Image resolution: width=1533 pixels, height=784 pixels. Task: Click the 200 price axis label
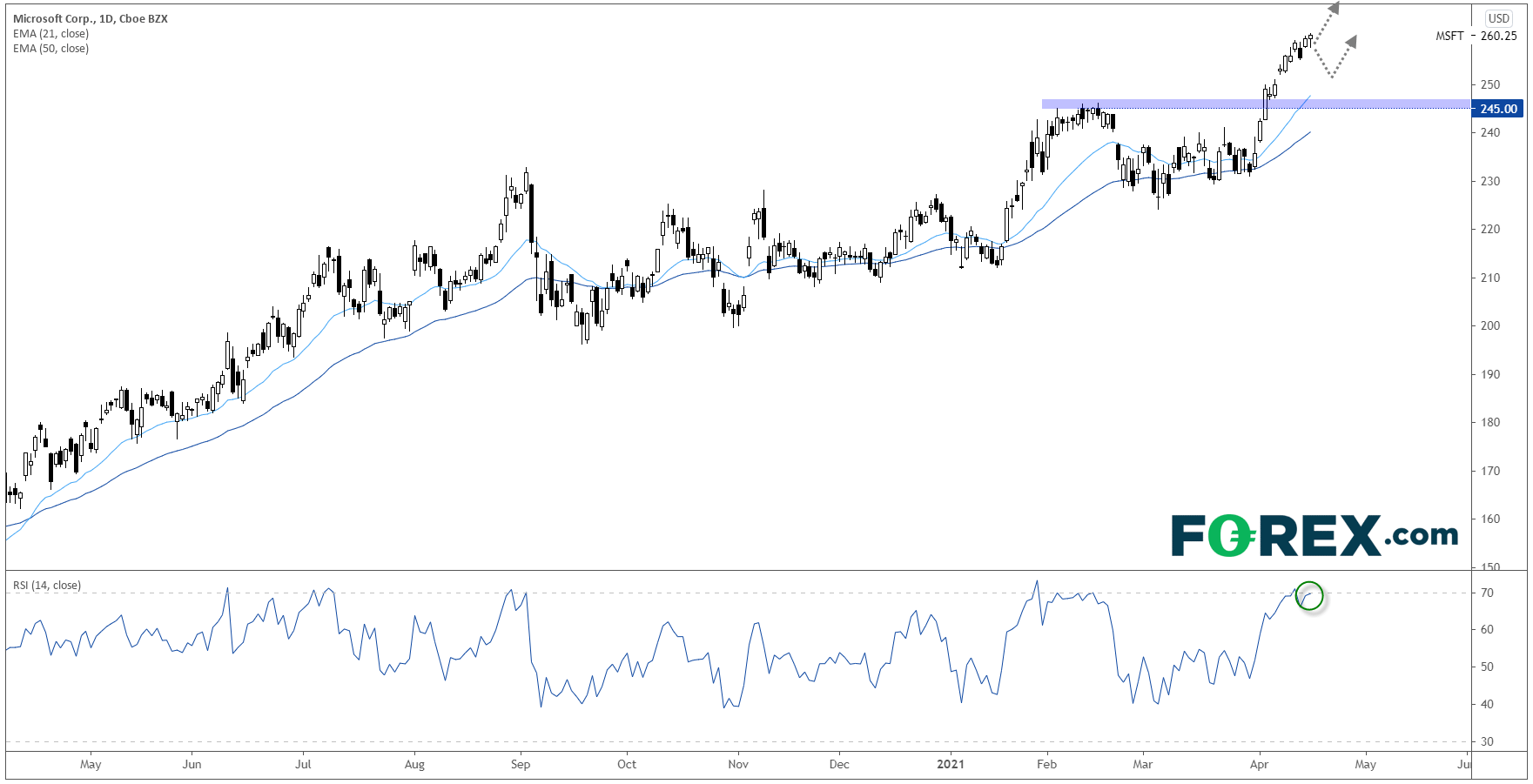(1490, 325)
